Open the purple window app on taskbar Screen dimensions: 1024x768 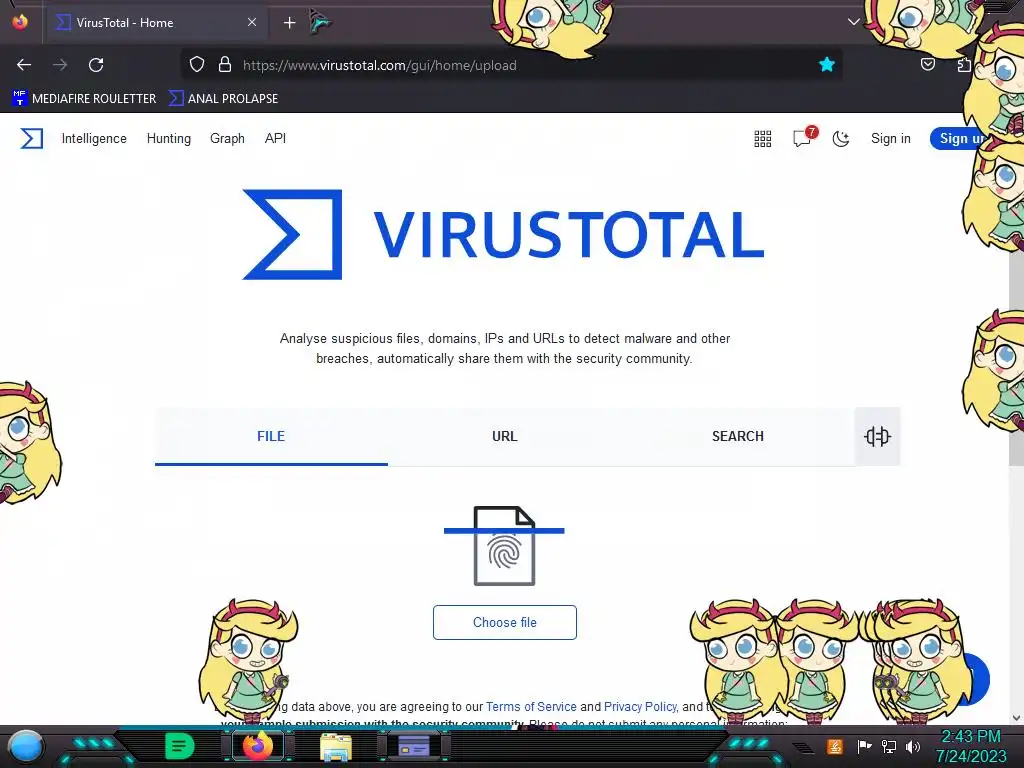point(413,746)
